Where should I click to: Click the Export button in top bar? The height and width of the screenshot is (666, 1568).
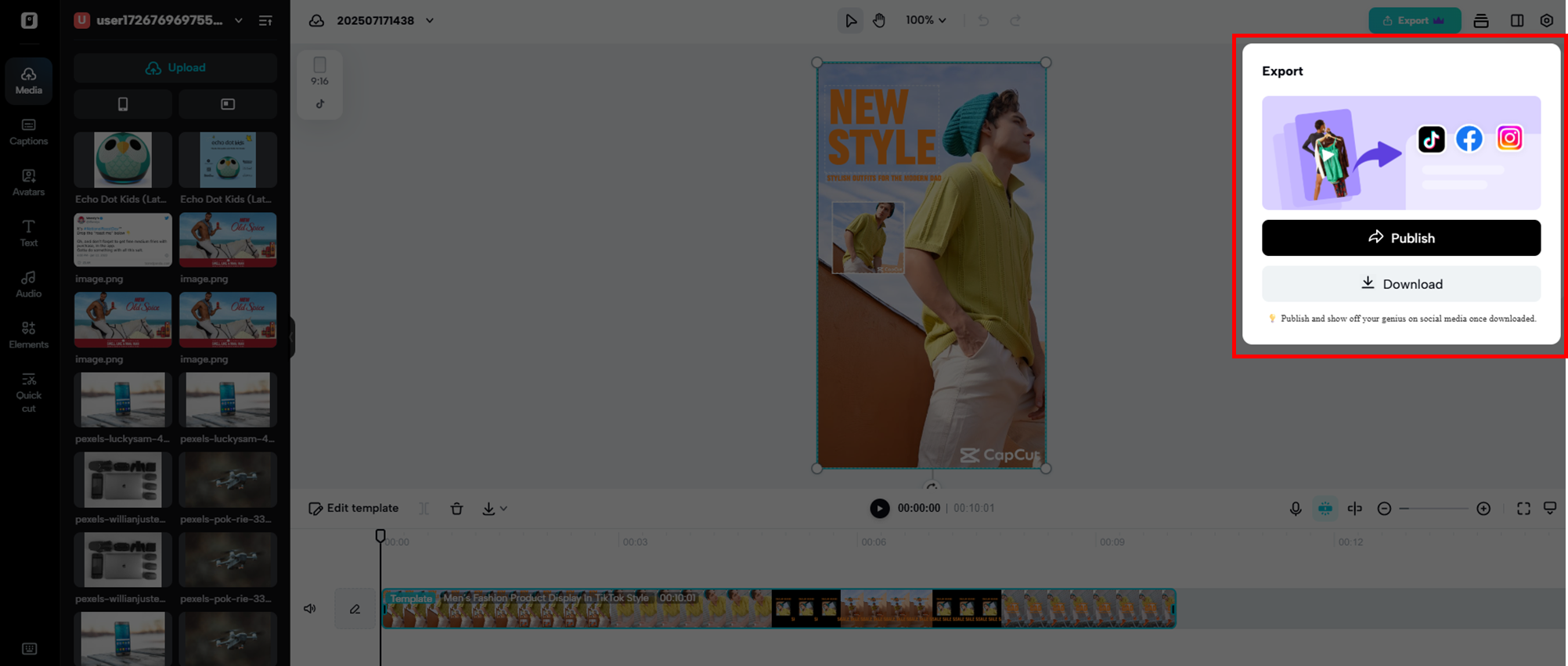point(1414,20)
